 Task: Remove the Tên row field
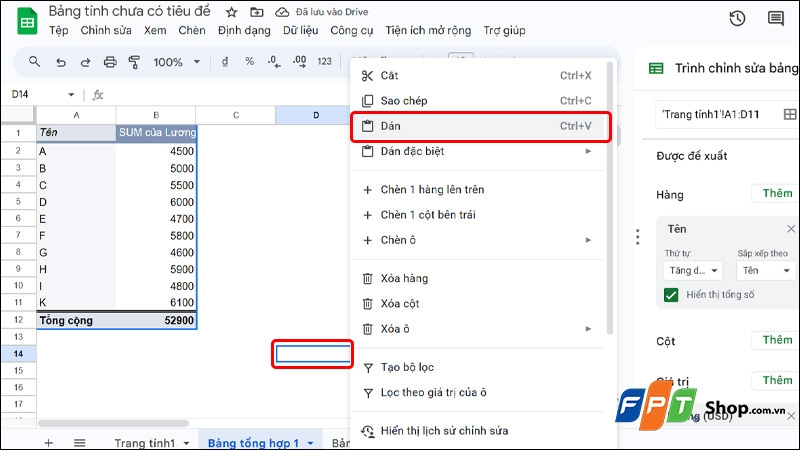point(791,229)
